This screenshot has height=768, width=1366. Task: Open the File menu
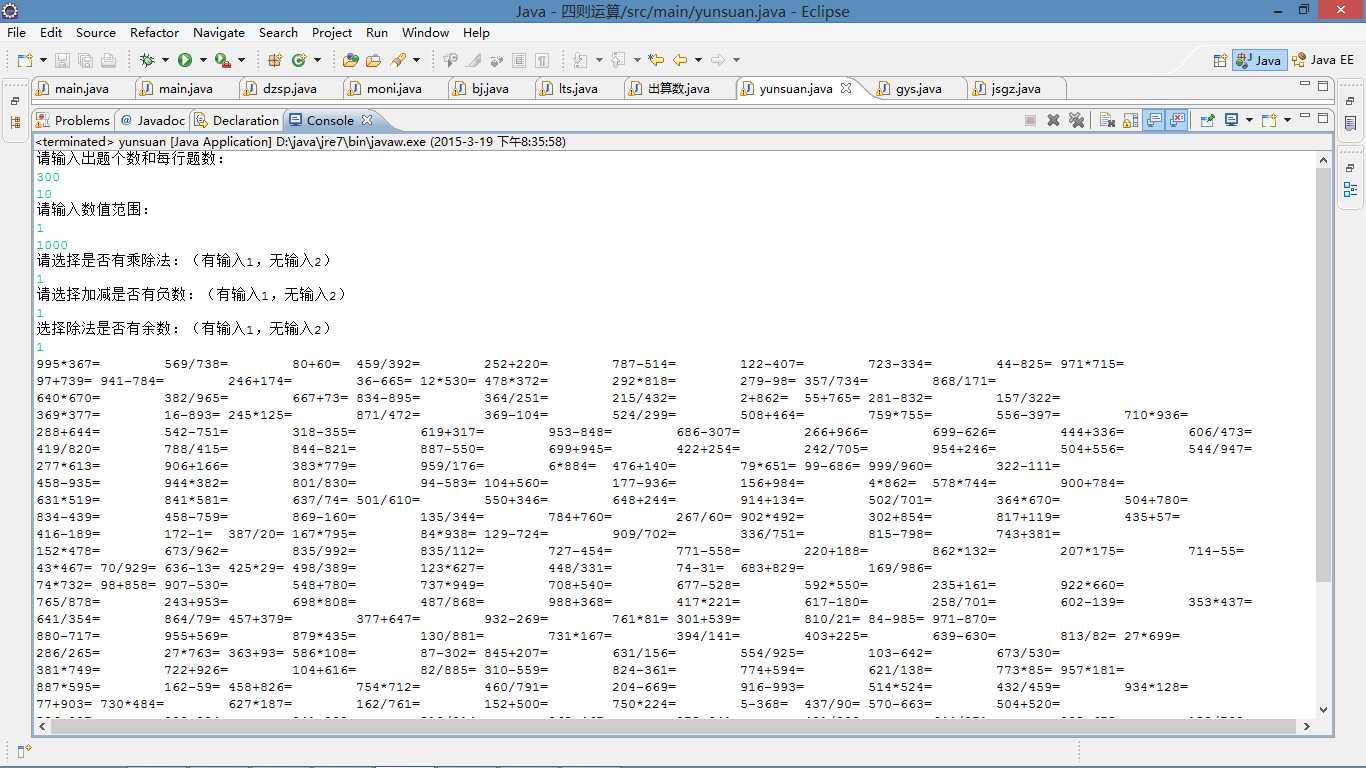(16, 32)
